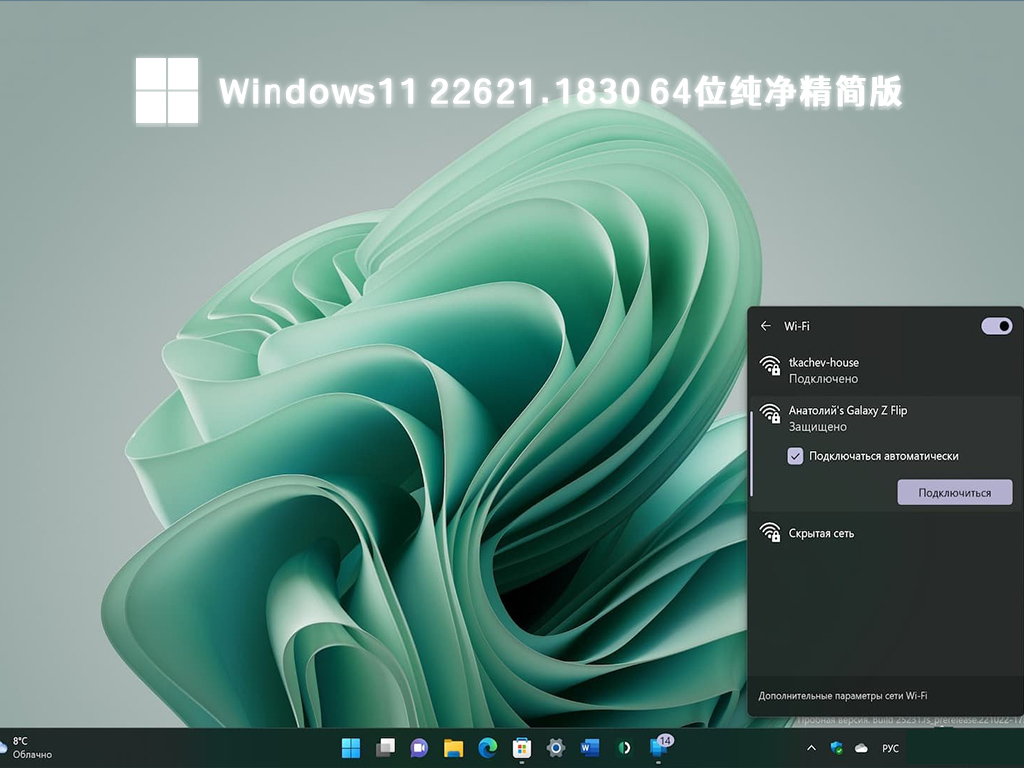Open Windows Security shield in the tray
Image resolution: width=1024 pixels, height=768 pixels.
[837, 748]
